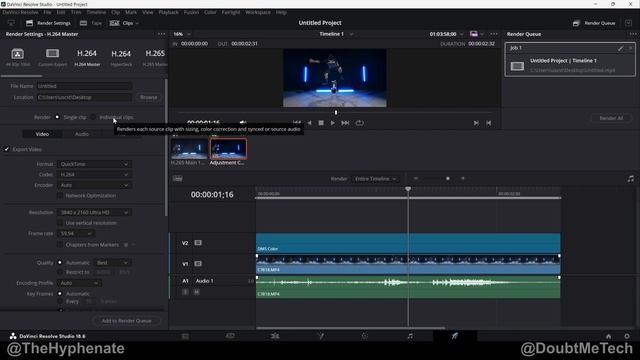640x360 pixels.
Task: Open the Fusion menu
Action: tap(191, 12)
